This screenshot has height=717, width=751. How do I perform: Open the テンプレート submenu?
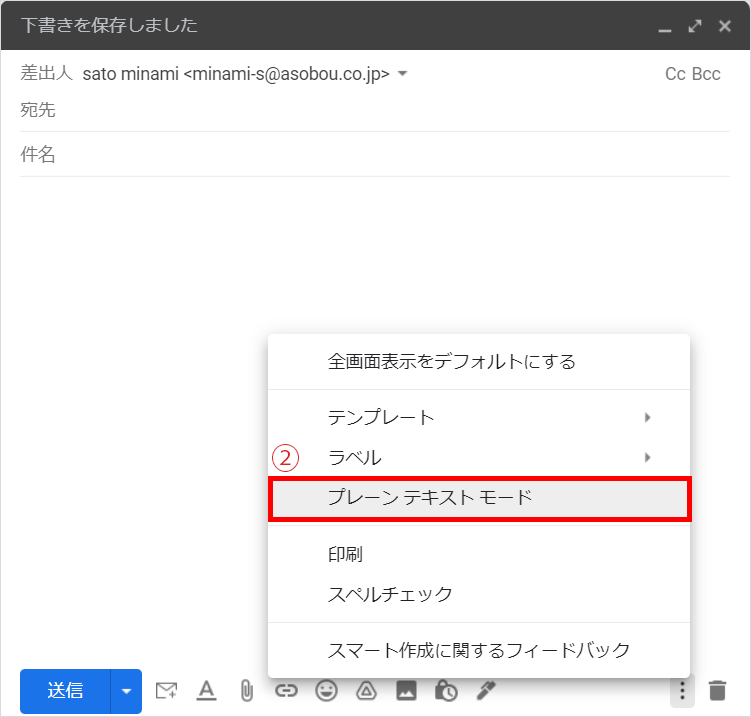point(479,417)
